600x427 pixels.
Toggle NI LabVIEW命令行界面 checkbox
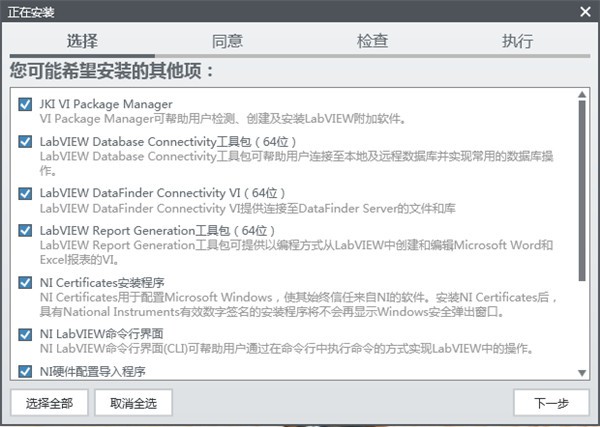25,334
